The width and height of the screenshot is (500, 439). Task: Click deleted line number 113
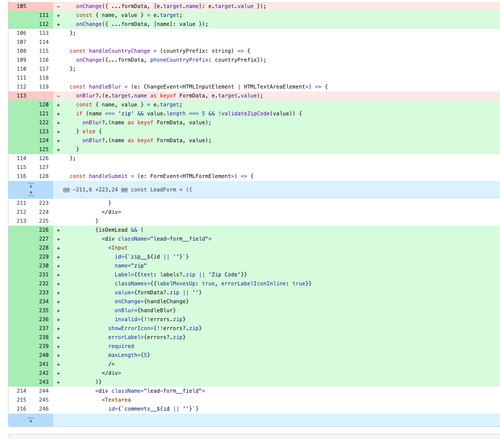[21, 96]
